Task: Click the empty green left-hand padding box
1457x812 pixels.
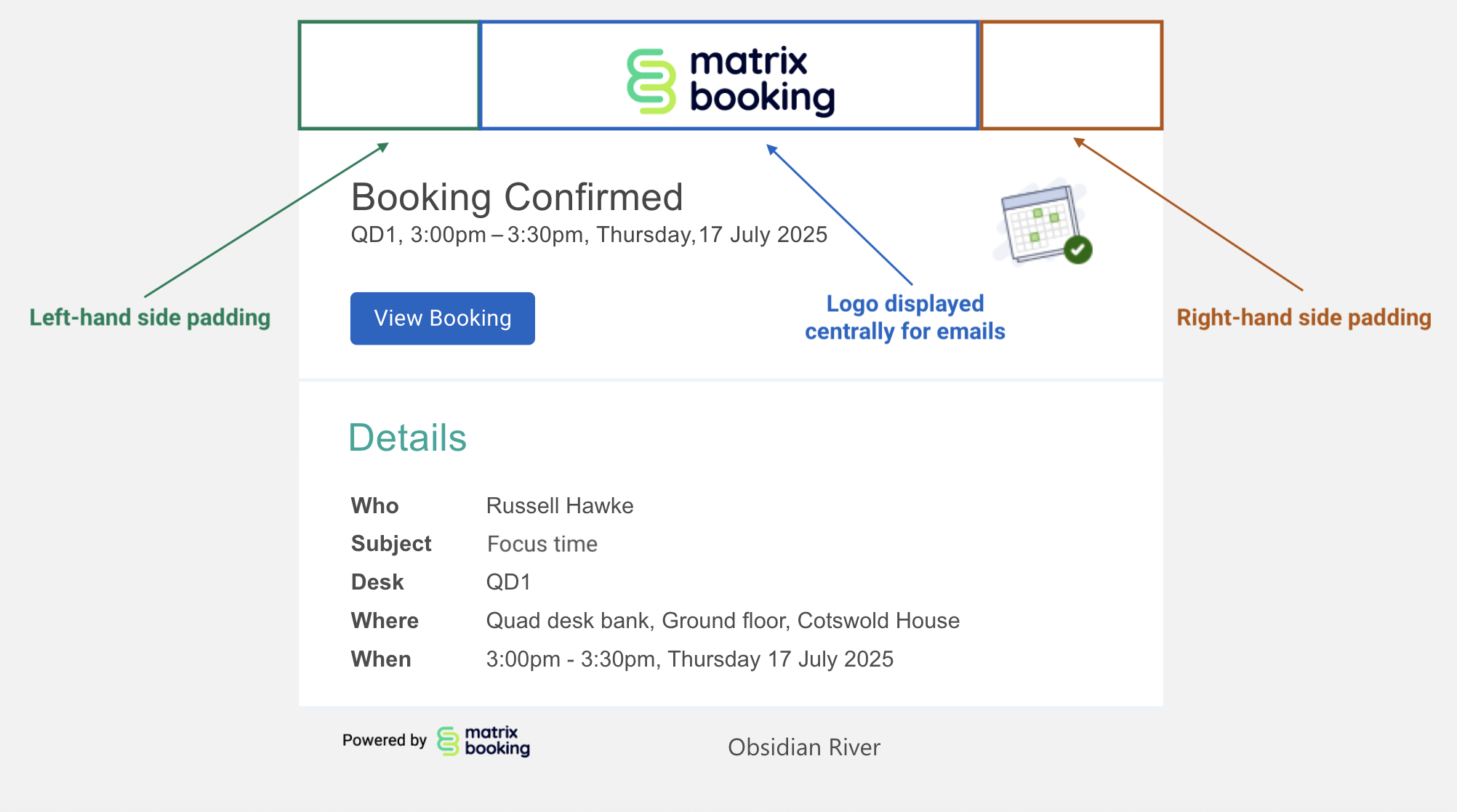Action: (389, 76)
